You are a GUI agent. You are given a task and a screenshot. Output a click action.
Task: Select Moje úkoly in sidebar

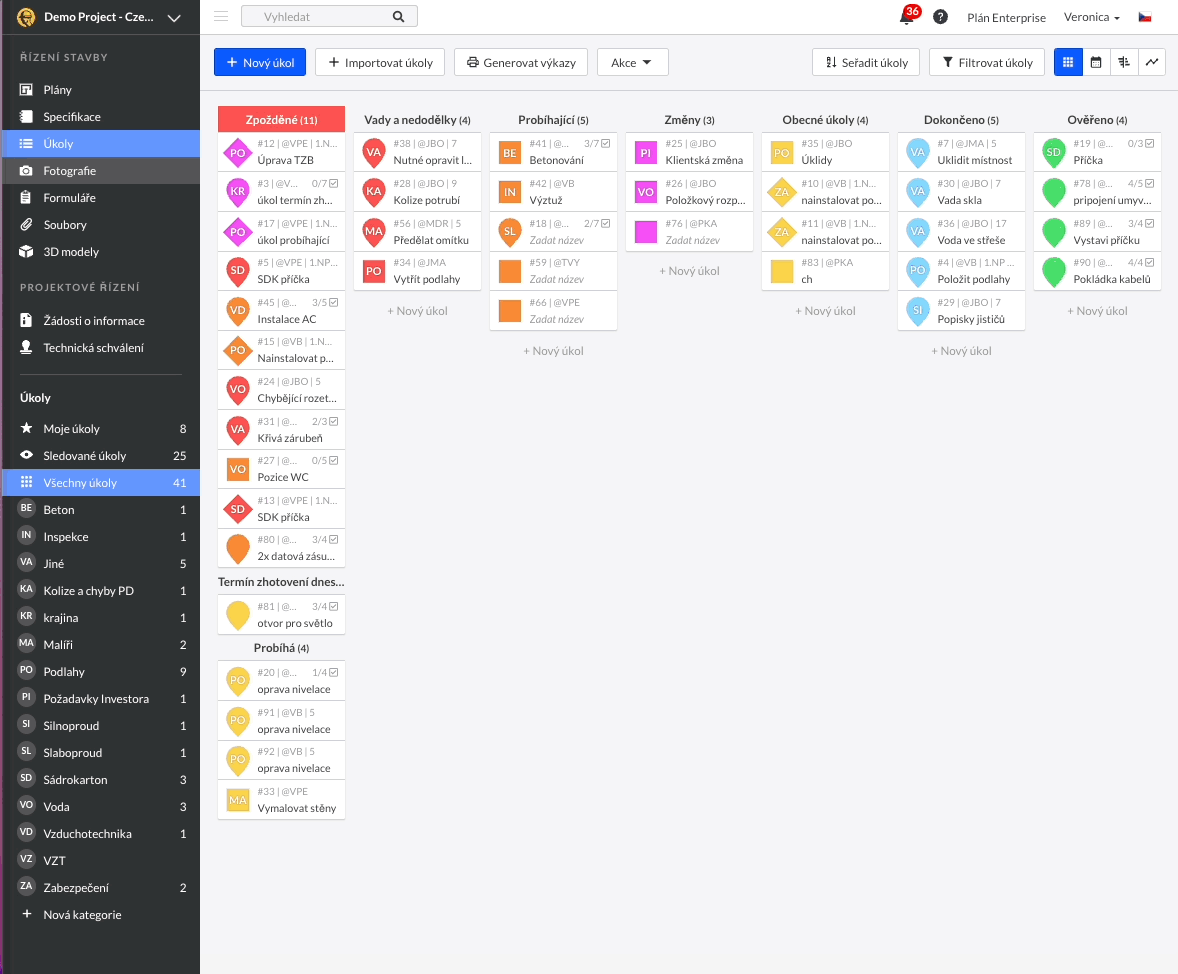(71, 429)
